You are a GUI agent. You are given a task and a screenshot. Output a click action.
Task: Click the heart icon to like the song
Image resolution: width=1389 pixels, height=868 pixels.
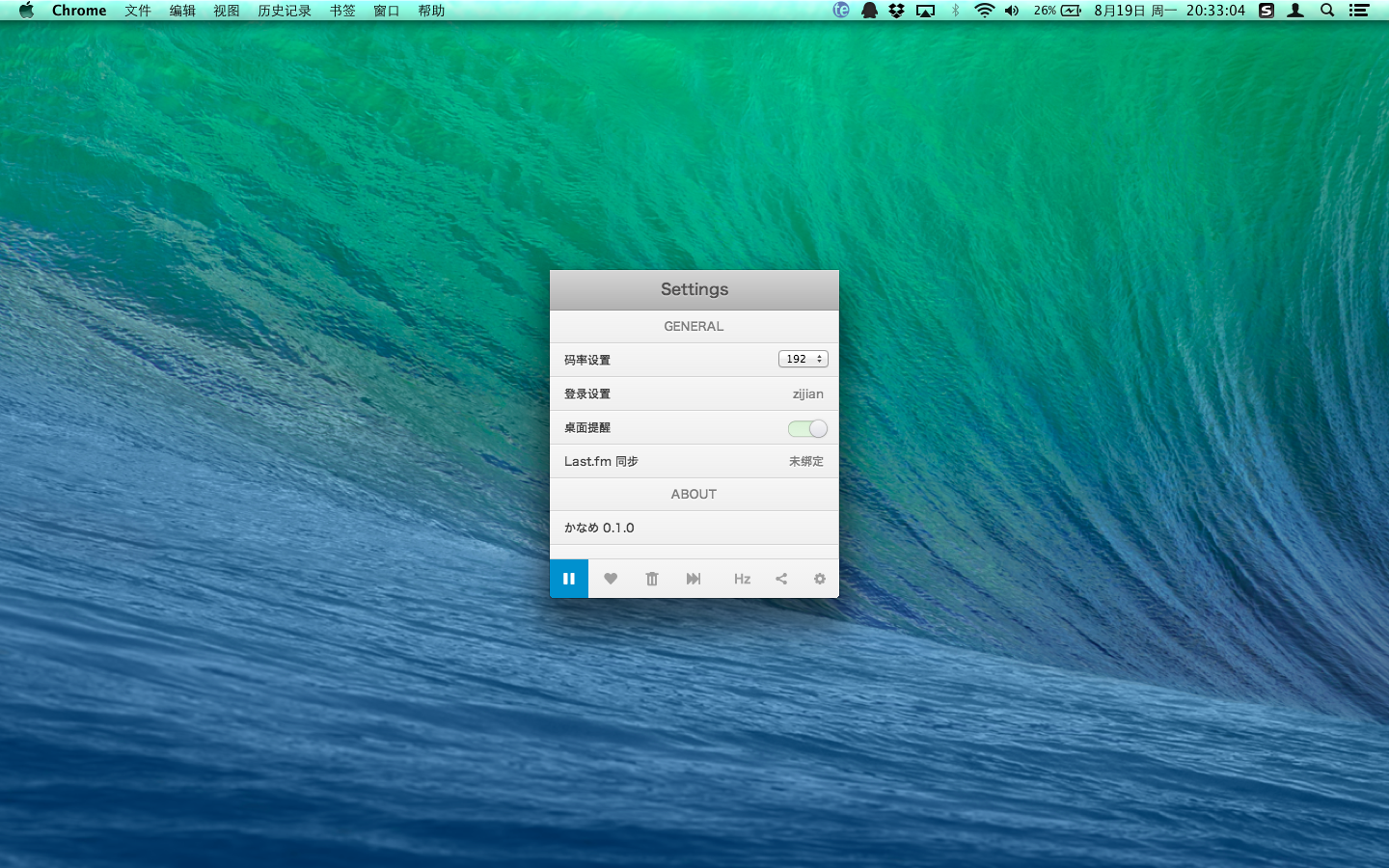[x=611, y=579]
